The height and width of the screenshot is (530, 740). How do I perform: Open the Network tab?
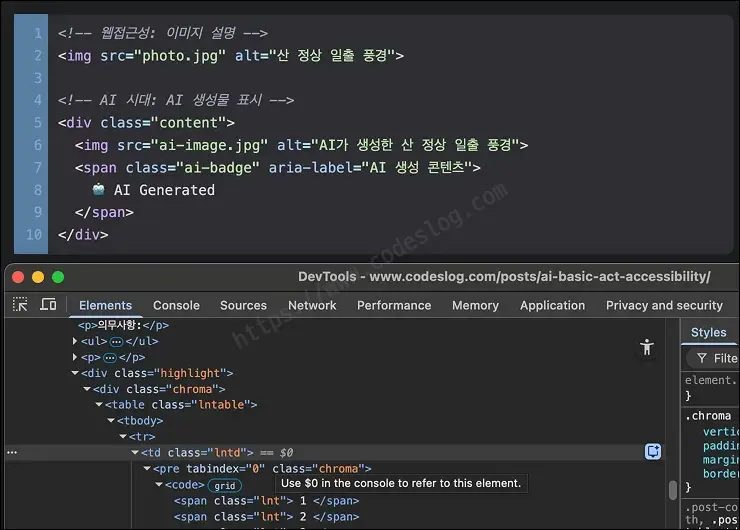pos(312,305)
